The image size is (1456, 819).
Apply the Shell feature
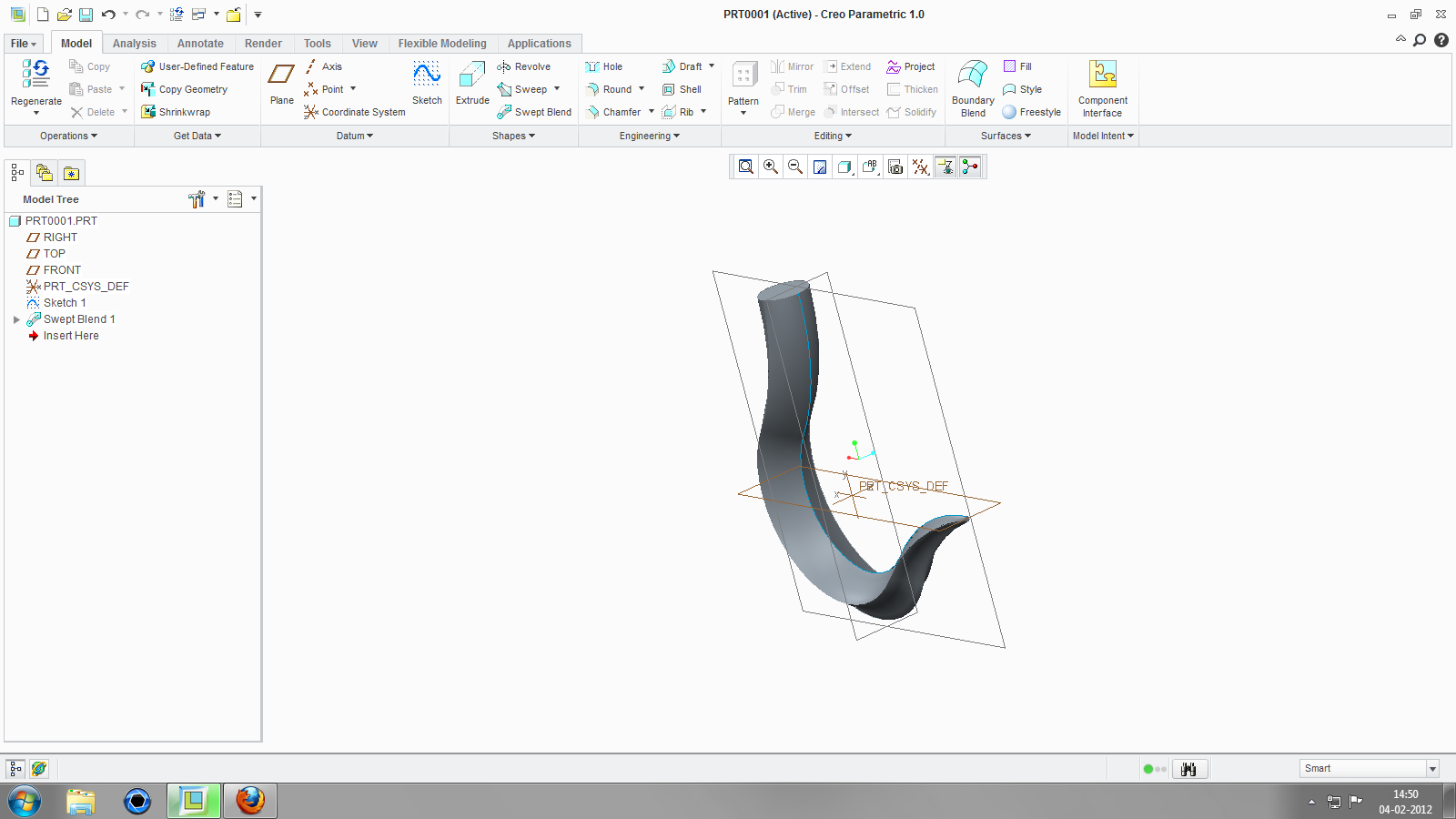682,89
